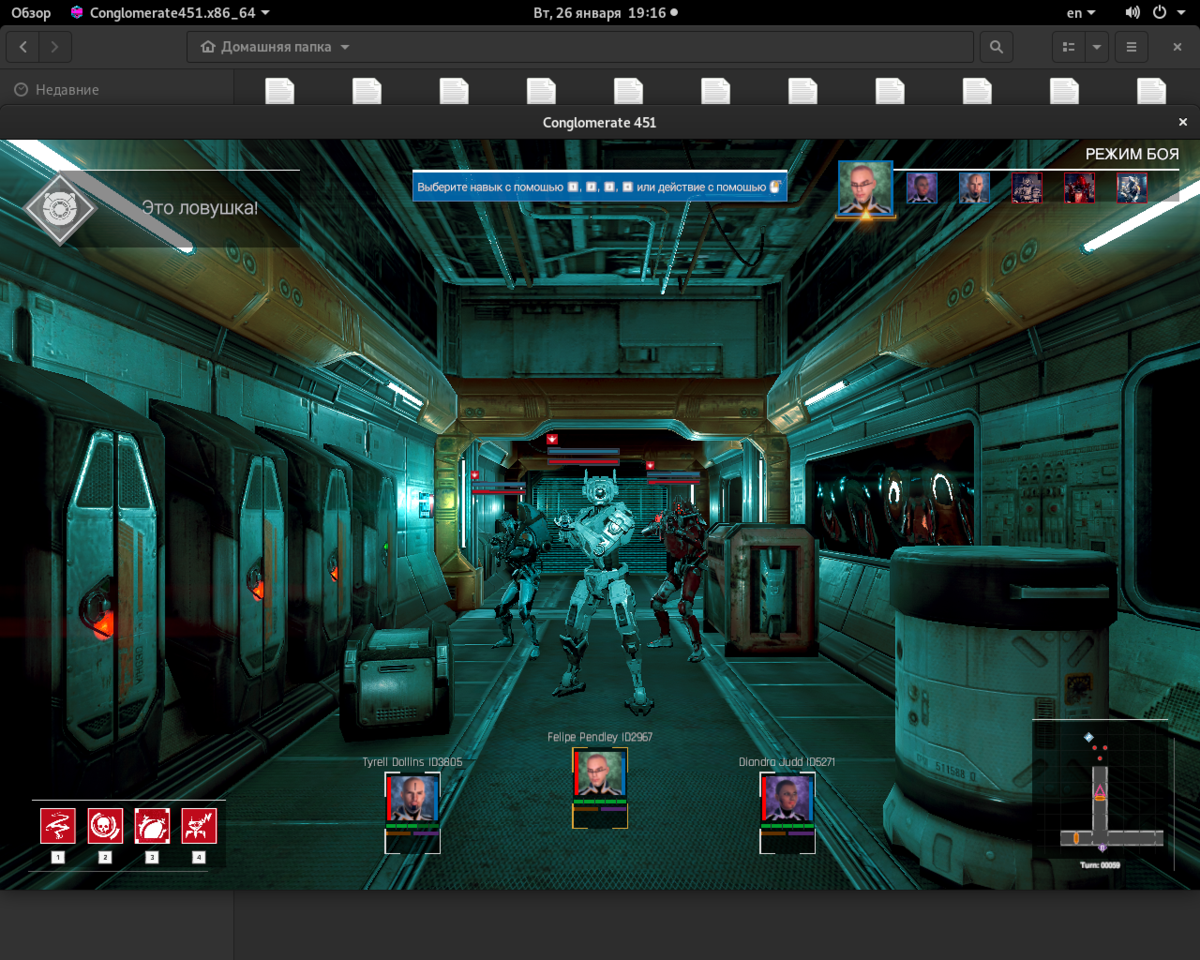Click Felipe Pendley's green health bar
Viewport: 1200px width, 960px height.
click(600, 802)
